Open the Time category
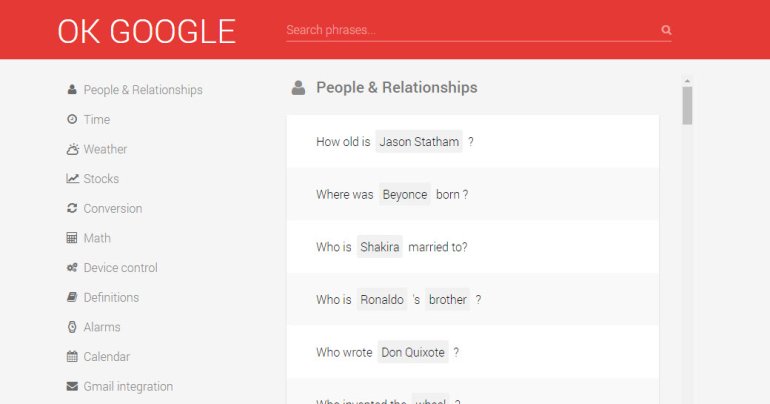770x404 pixels. [x=97, y=119]
